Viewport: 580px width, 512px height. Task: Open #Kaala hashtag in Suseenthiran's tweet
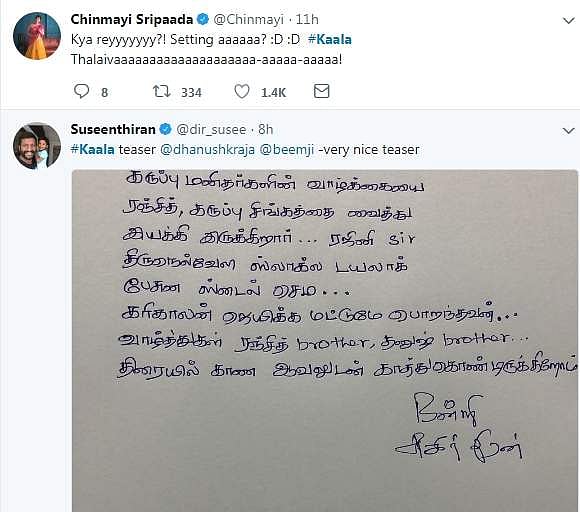(x=92, y=149)
